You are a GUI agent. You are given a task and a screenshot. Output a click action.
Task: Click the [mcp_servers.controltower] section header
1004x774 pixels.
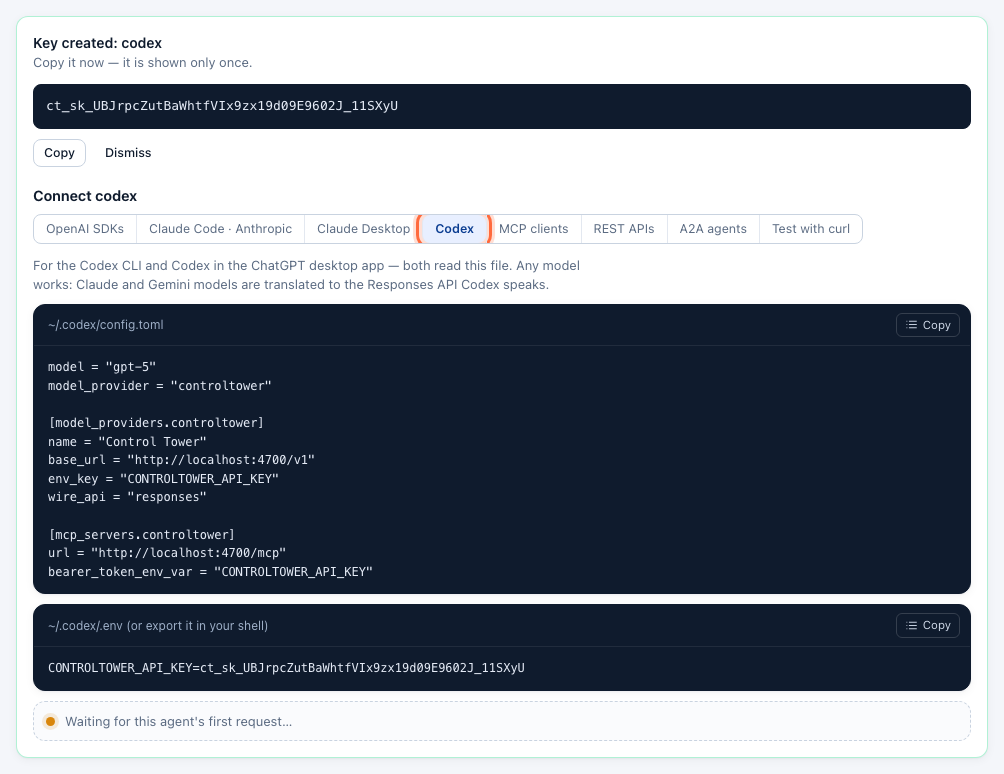(x=142, y=535)
